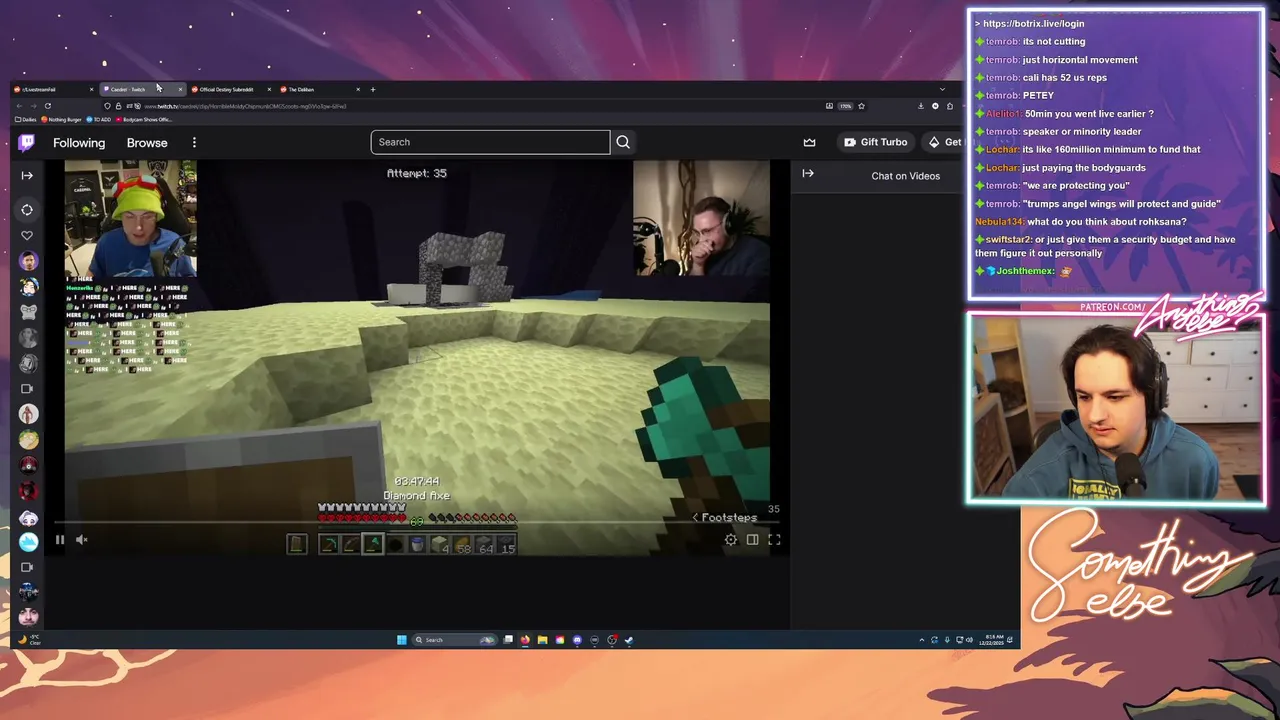Click the botrix.live/login link in chat

tap(1033, 23)
